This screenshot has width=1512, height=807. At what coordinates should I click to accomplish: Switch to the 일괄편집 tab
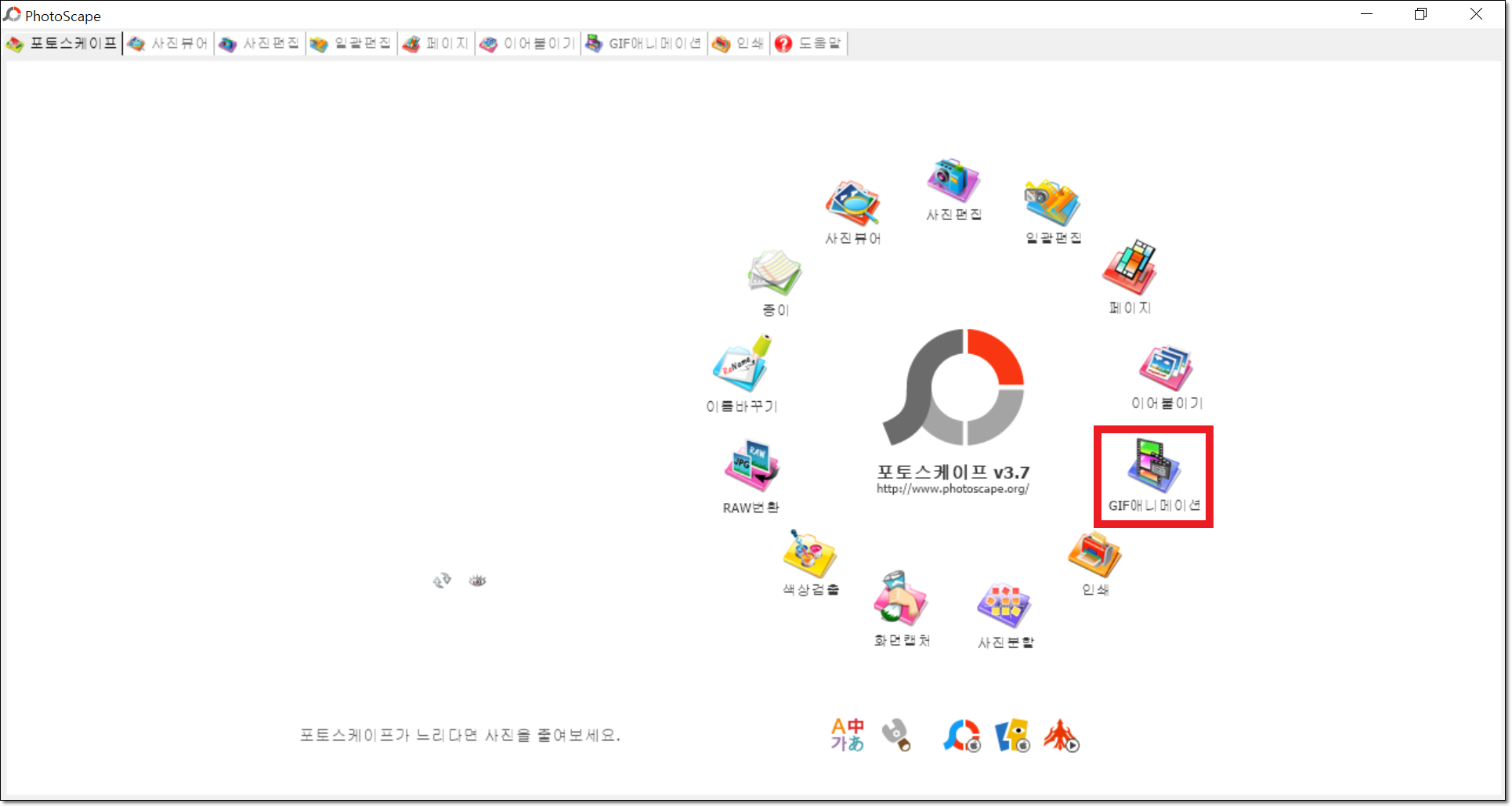351,44
